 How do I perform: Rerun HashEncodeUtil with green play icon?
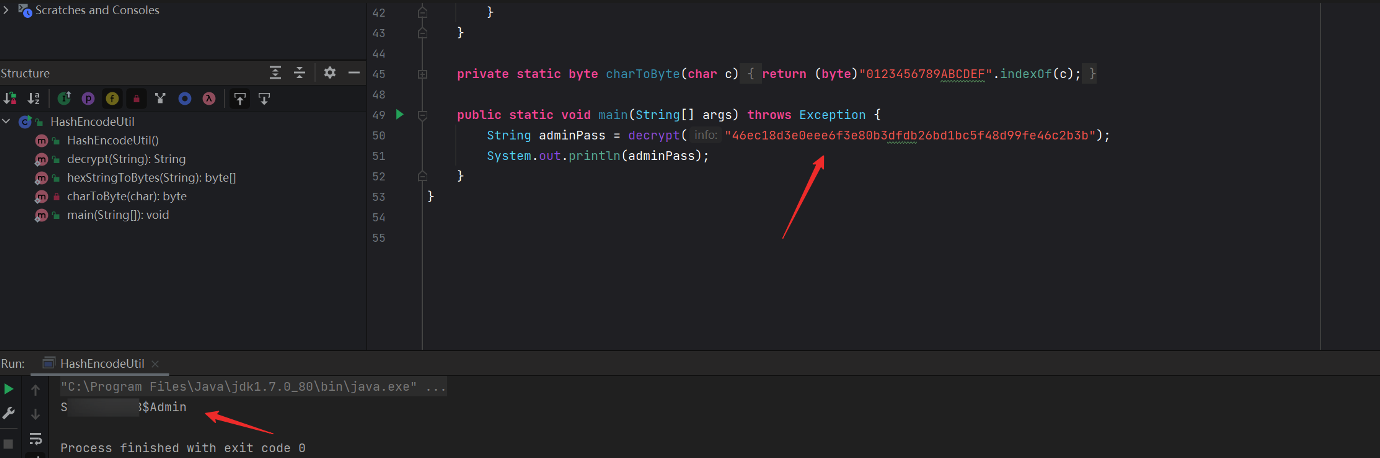point(9,389)
